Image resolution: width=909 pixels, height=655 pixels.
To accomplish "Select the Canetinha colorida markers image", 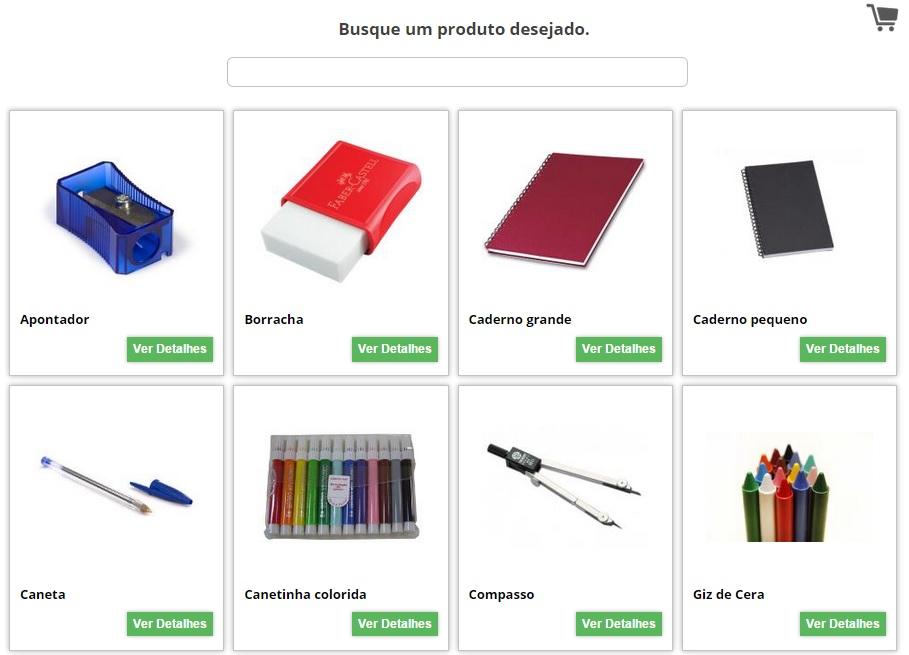I will pyautogui.click(x=341, y=487).
